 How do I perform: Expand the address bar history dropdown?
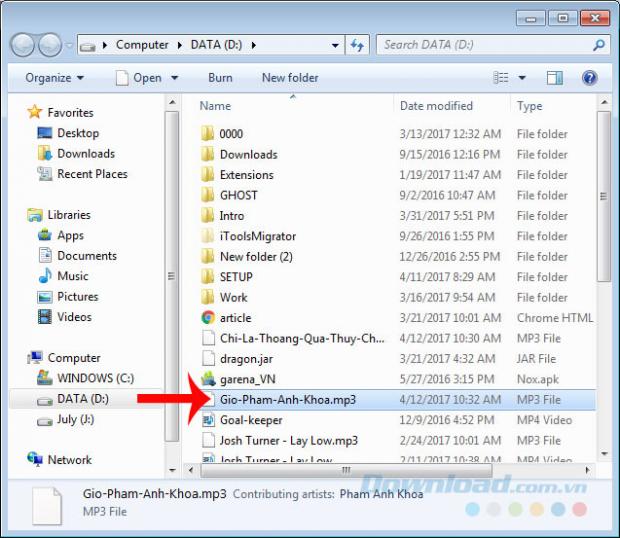pos(335,45)
